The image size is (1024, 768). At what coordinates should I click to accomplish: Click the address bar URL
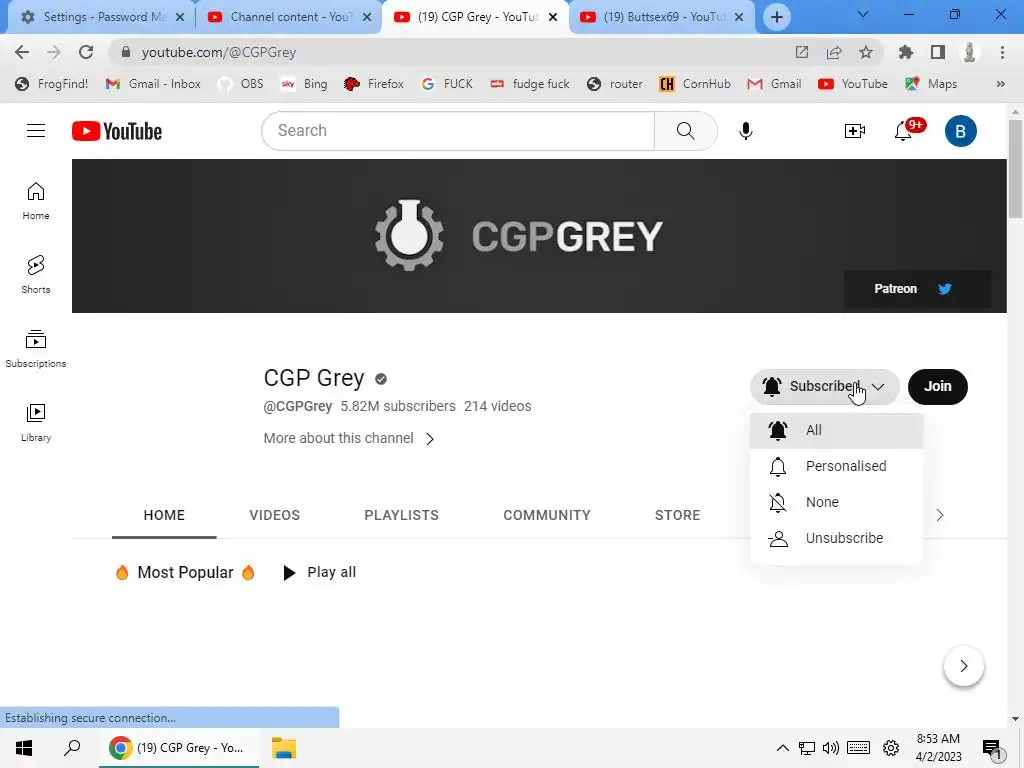[x=219, y=52]
